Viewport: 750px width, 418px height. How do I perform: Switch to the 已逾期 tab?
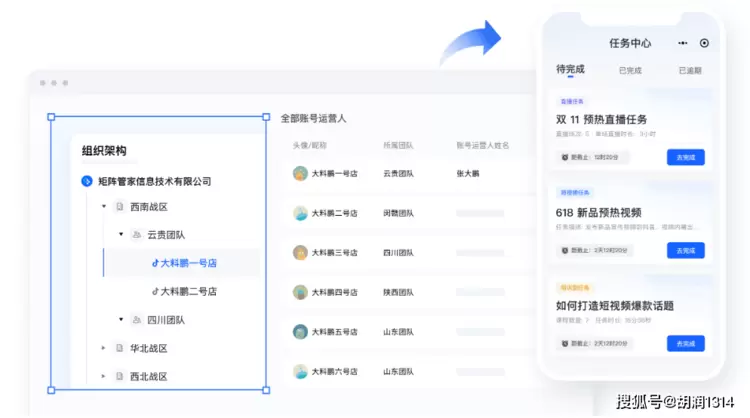tap(689, 71)
